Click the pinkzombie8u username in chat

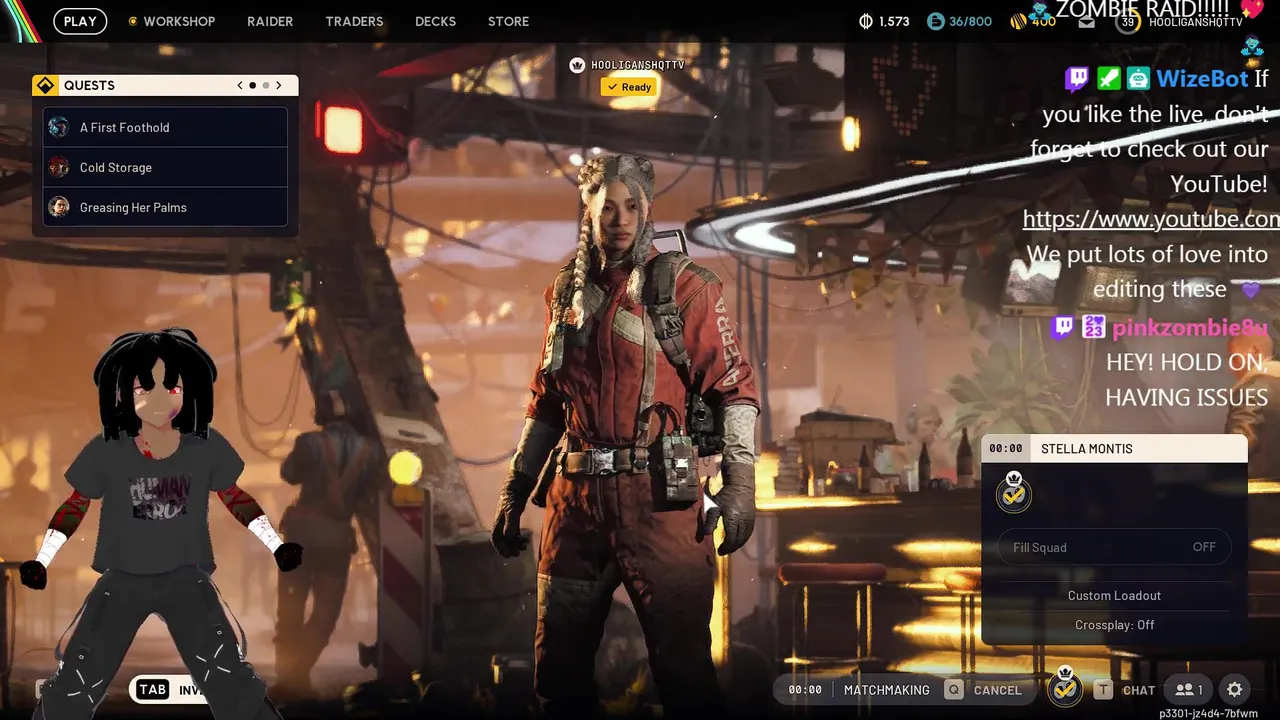tap(1190, 327)
